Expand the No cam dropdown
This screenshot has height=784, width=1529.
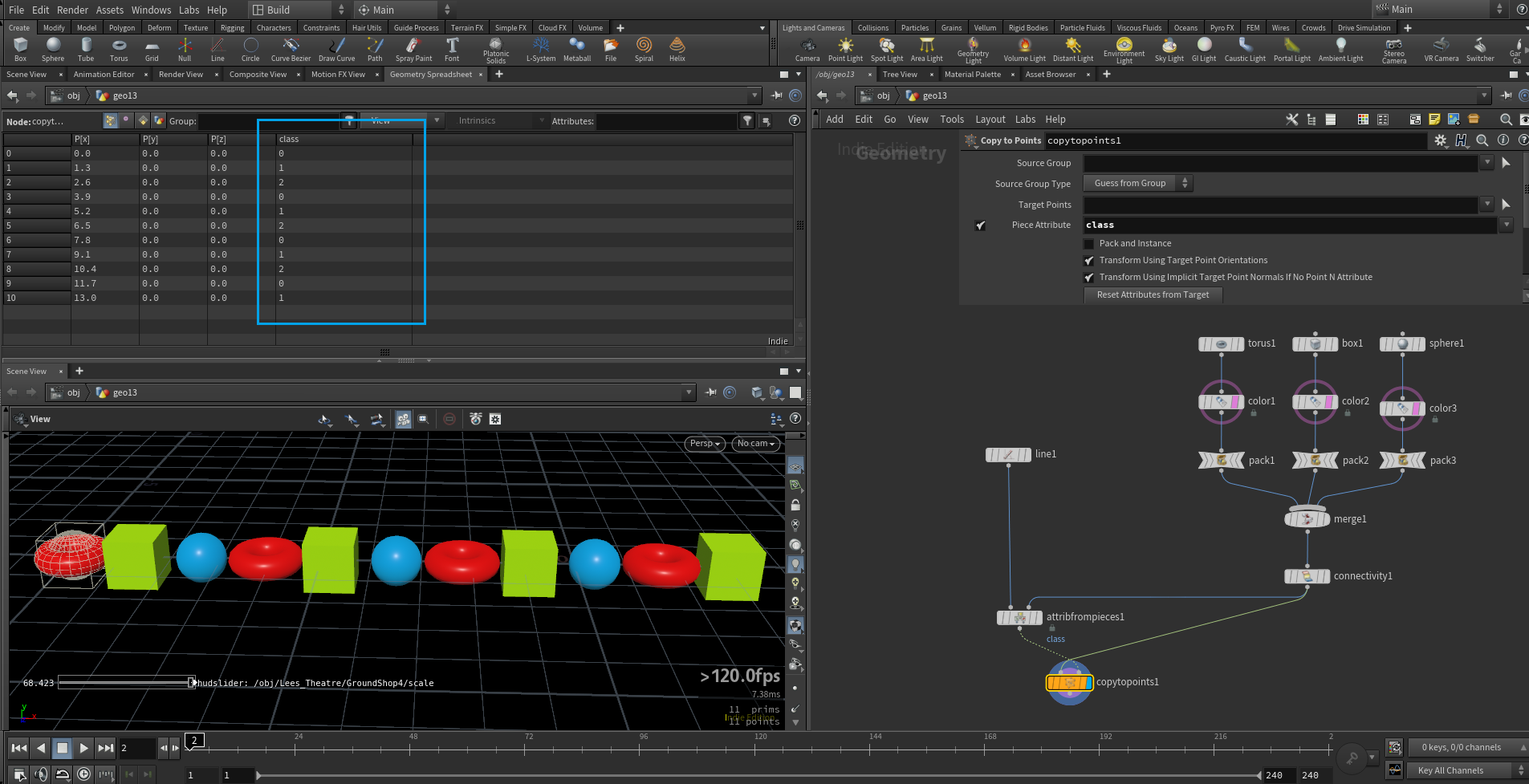[755, 444]
